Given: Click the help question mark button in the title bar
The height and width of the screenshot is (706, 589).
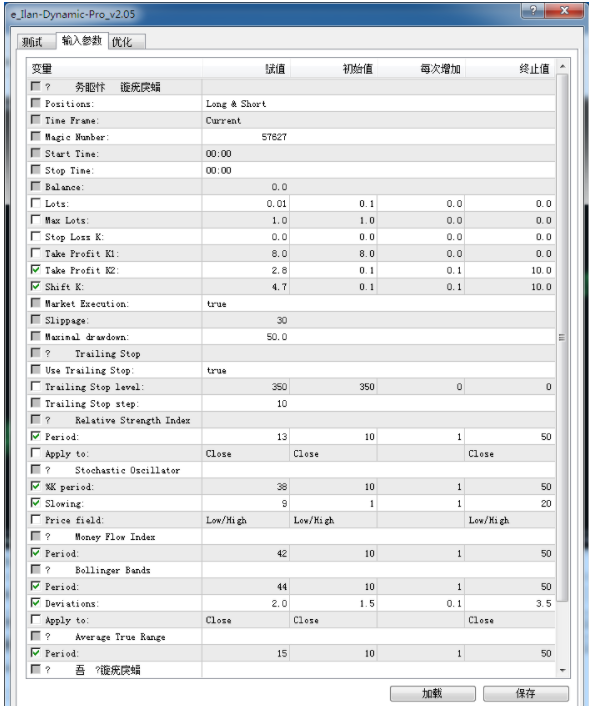Looking at the screenshot, I should point(533,10).
